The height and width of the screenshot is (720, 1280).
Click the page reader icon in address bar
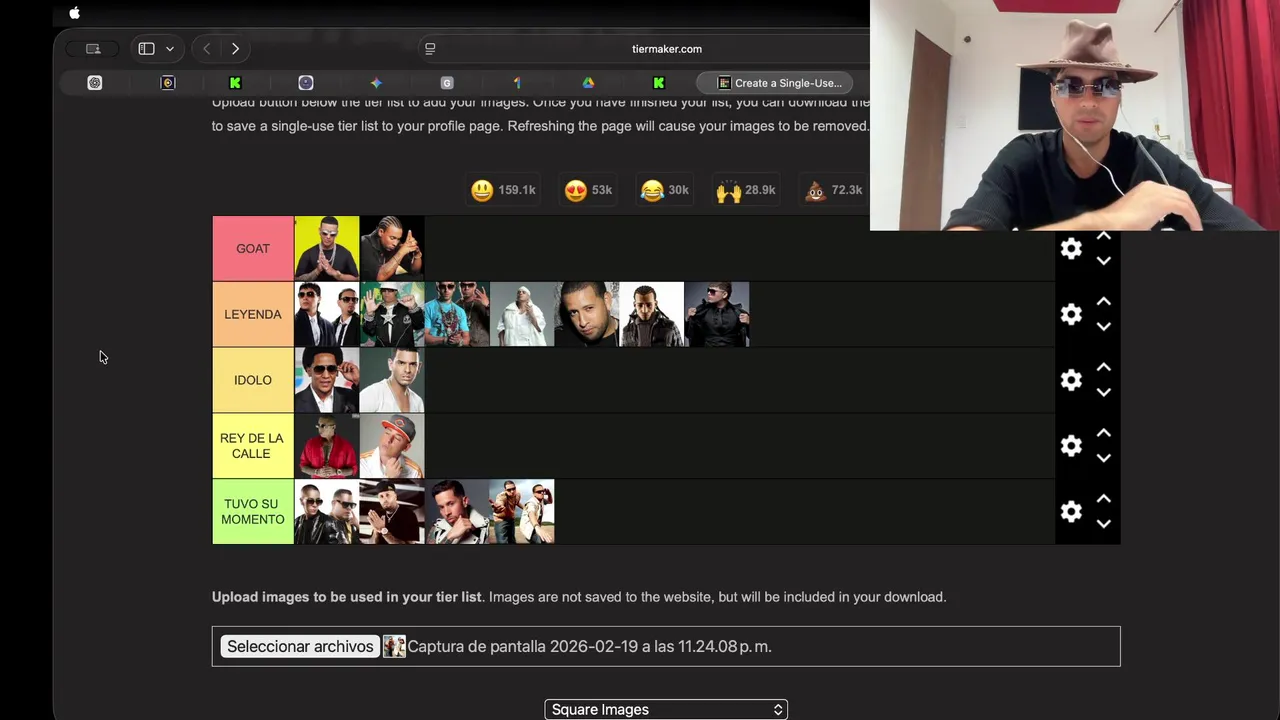tap(430, 49)
